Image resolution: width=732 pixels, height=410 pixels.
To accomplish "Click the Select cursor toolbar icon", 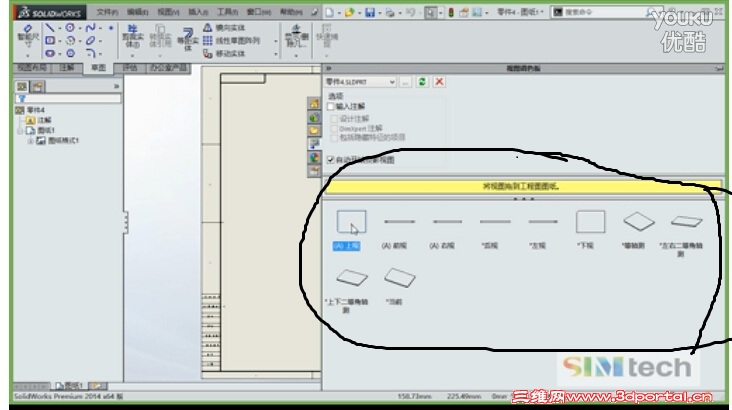I will coord(430,13).
